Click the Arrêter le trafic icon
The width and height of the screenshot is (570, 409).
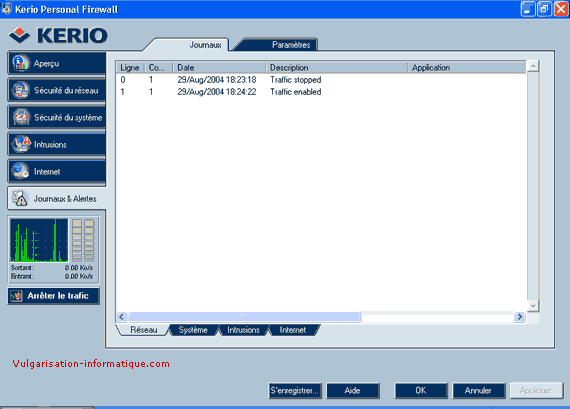pos(16,296)
